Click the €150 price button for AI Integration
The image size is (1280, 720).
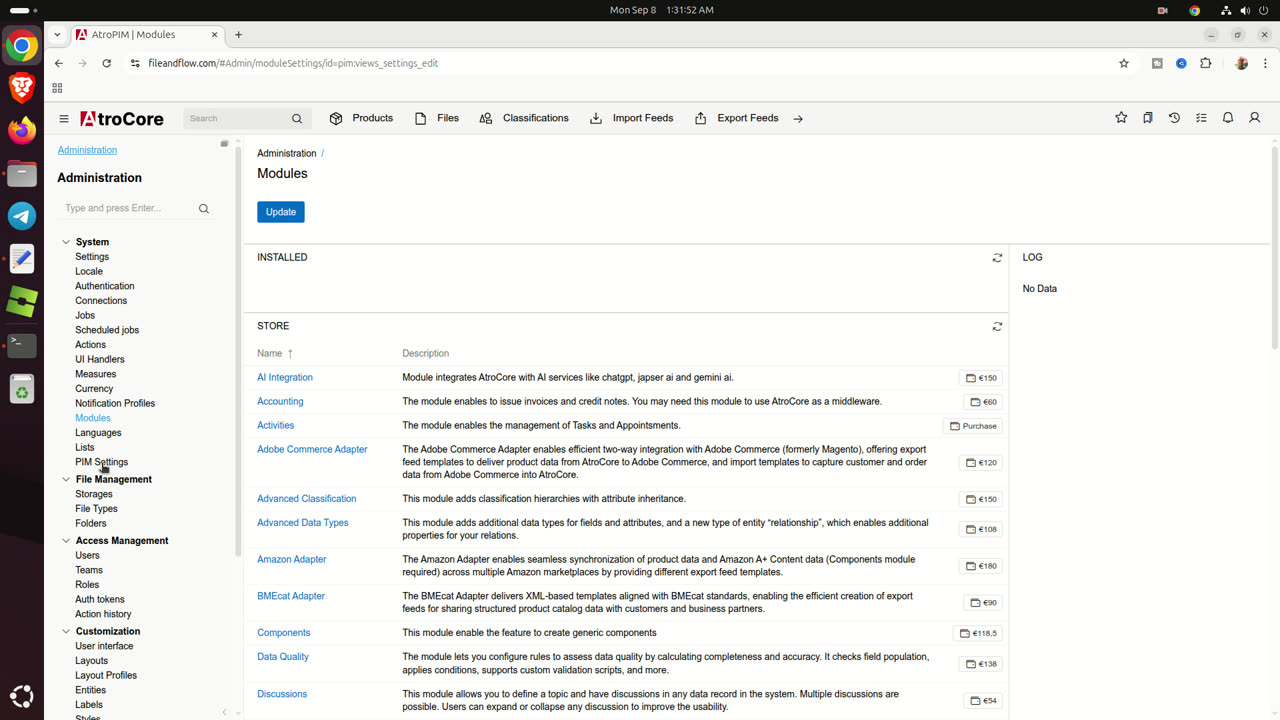pyautogui.click(x=981, y=378)
